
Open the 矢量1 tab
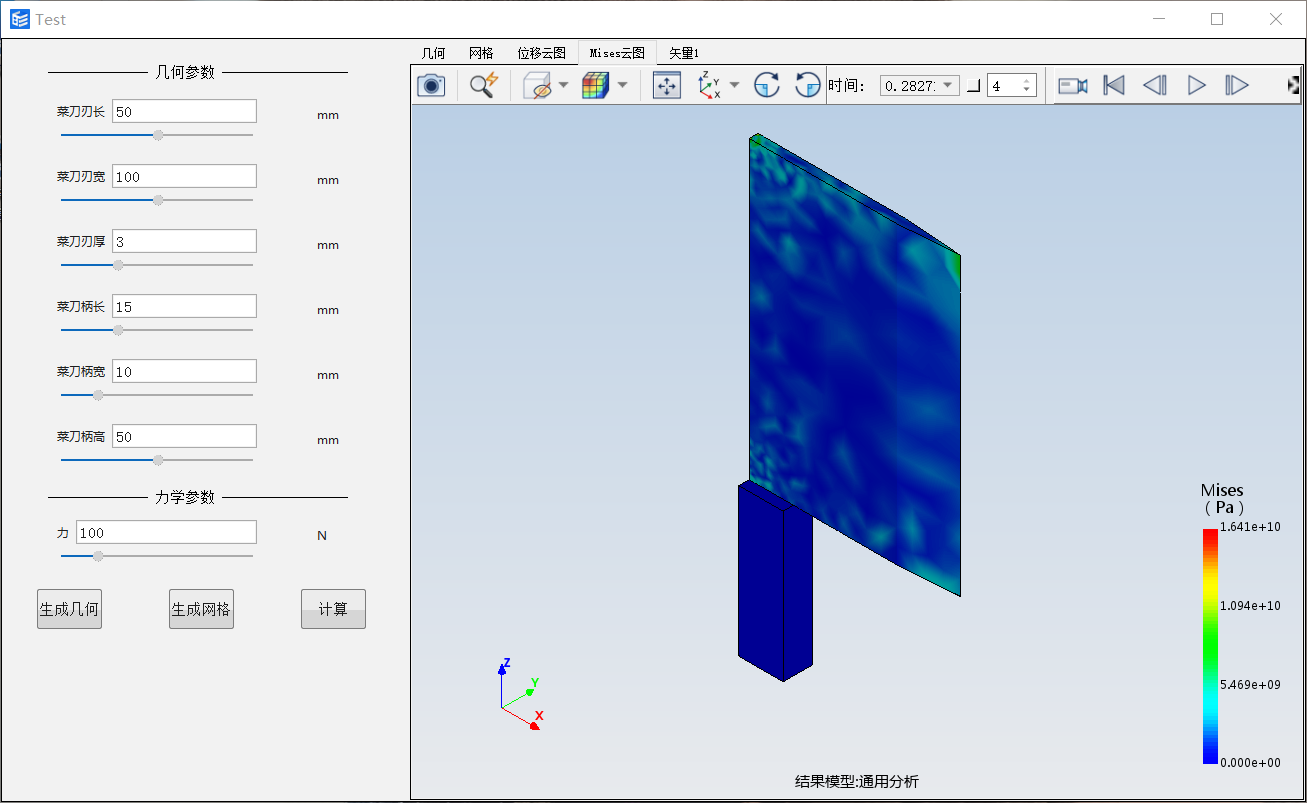pos(684,53)
